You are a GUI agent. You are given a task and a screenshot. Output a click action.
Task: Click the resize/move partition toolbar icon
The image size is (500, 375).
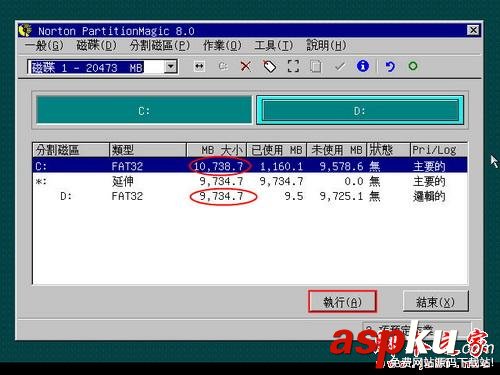point(199,66)
